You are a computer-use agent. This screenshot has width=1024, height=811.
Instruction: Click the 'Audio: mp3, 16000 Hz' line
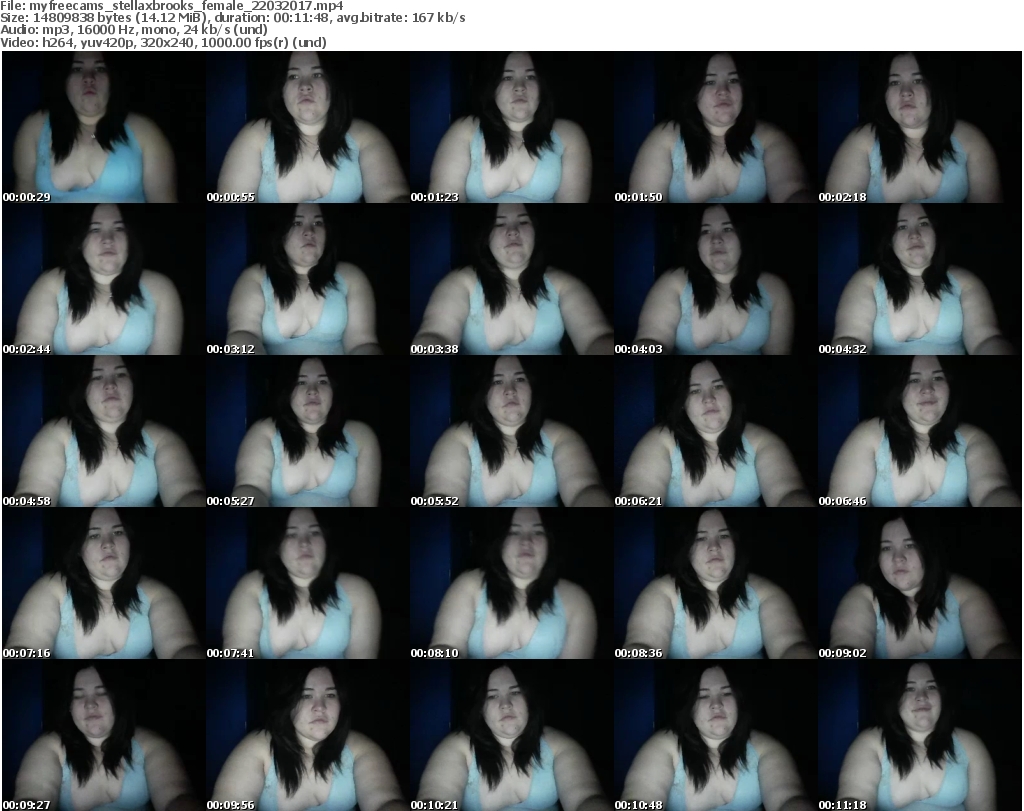click(135, 30)
